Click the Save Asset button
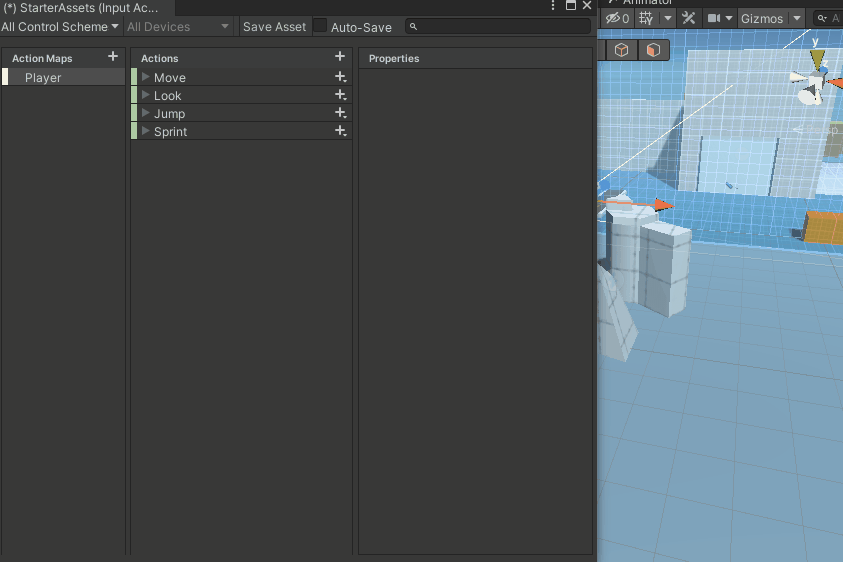 click(x=274, y=27)
